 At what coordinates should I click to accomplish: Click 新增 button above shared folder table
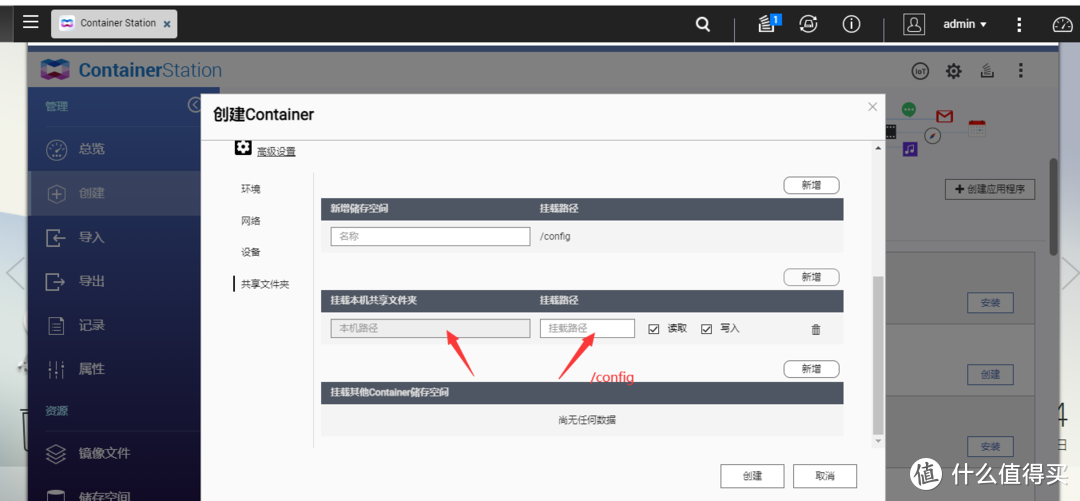[x=810, y=277]
